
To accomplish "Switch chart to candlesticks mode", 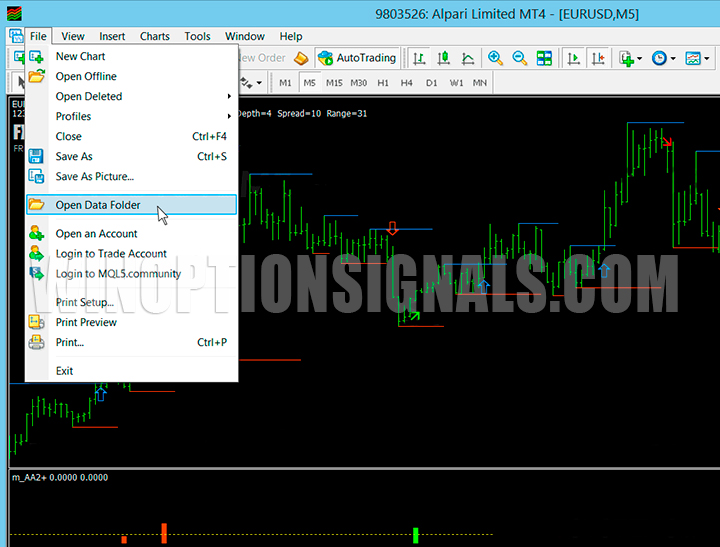I will (x=443, y=58).
